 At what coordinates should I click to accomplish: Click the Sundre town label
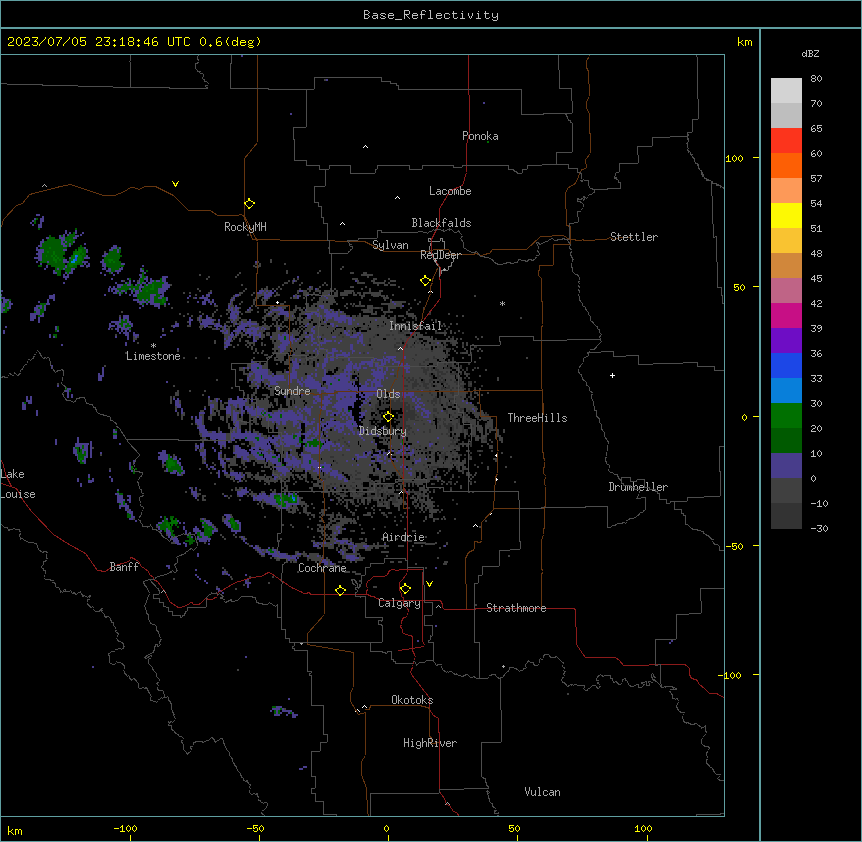pos(292,391)
